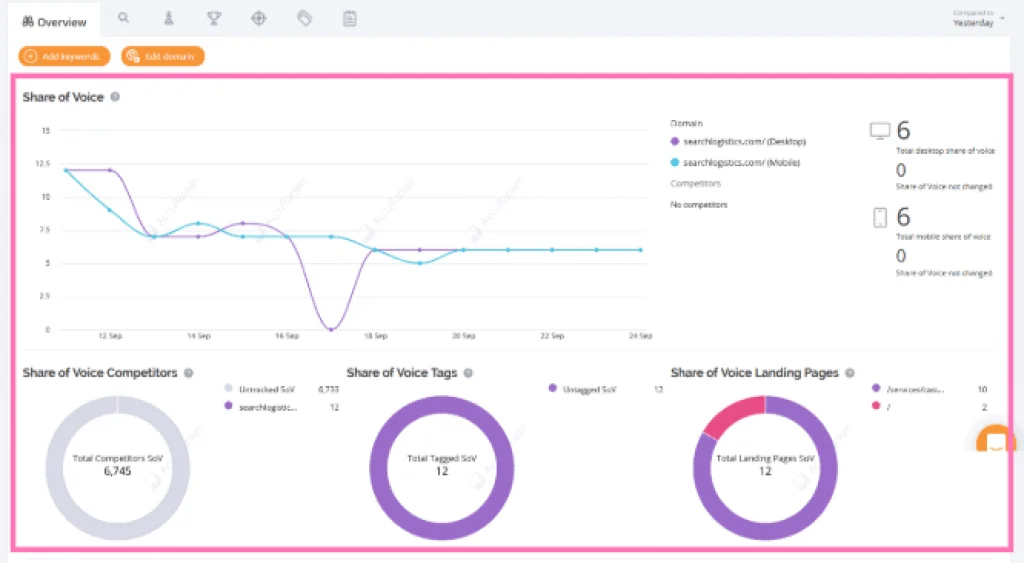Click the Share of Voice Tags info icon

[468, 373]
